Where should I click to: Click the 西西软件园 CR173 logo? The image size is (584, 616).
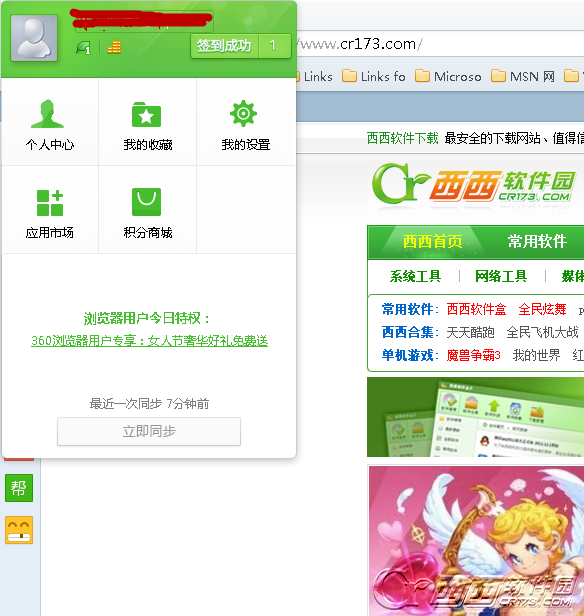pyautogui.click(x=474, y=184)
